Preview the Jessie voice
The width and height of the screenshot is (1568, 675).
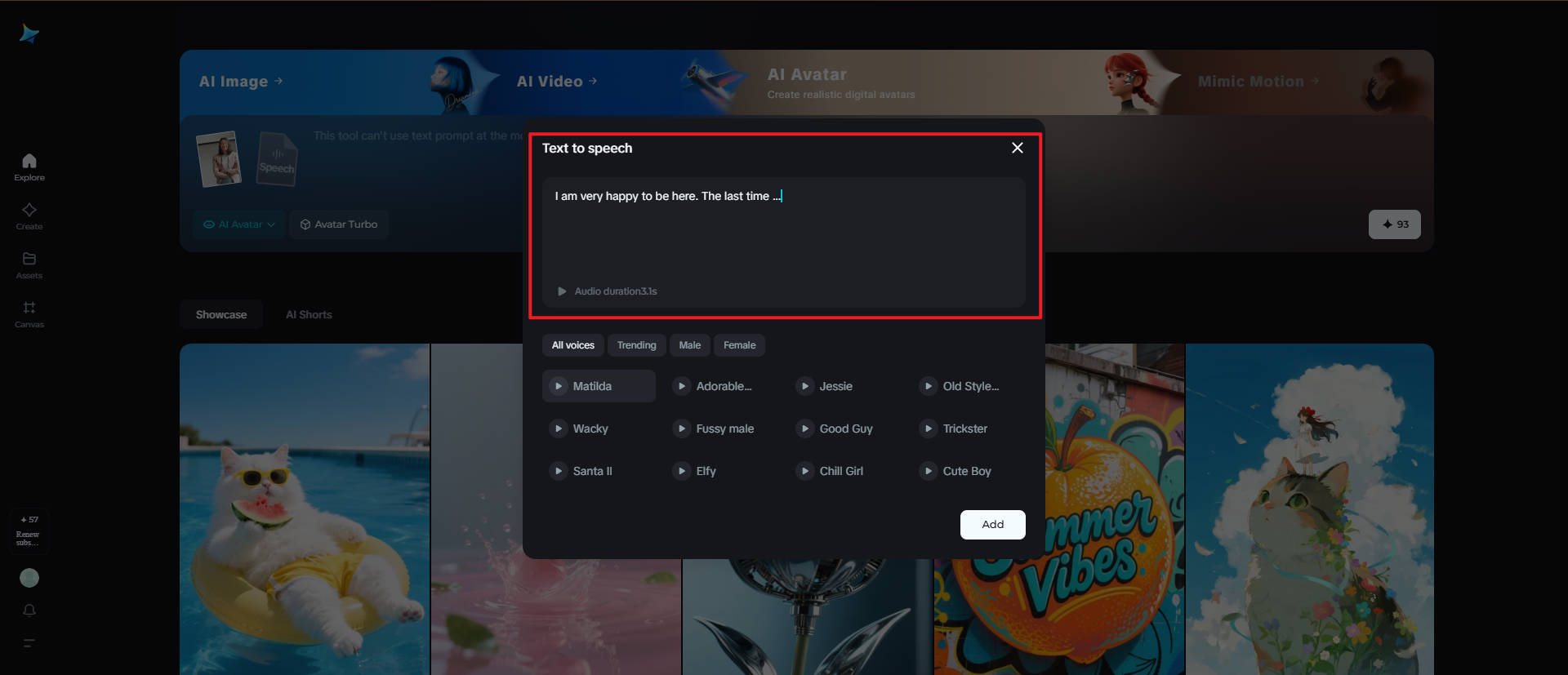click(805, 386)
